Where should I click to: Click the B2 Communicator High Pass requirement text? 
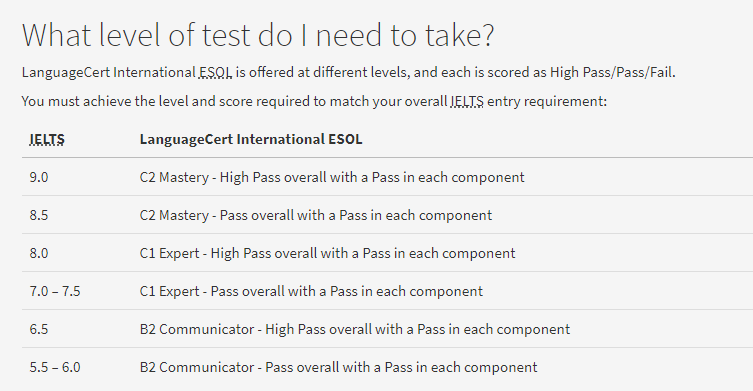tap(355, 329)
